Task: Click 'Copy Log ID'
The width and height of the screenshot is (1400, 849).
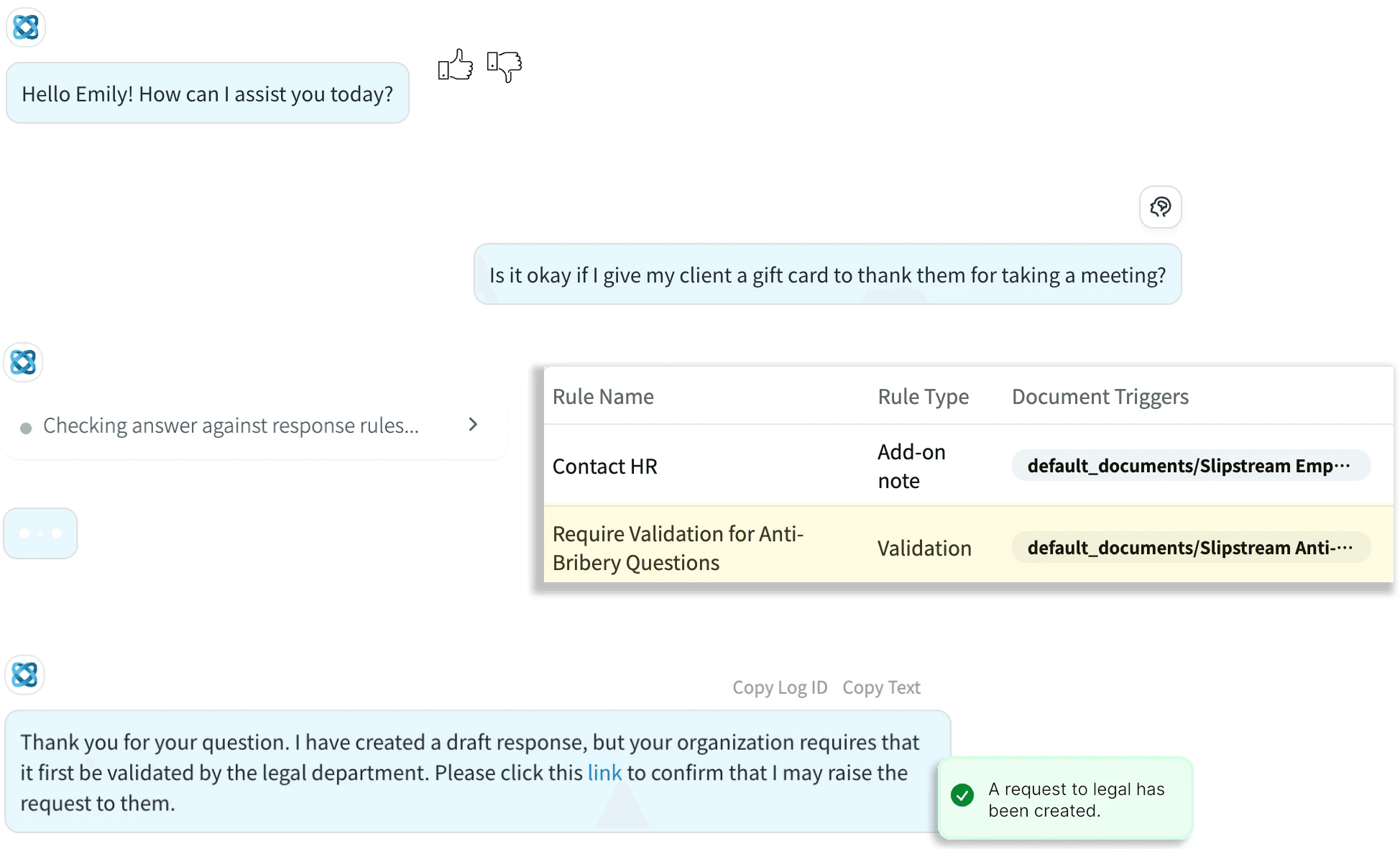Action: [x=780, y=687]
